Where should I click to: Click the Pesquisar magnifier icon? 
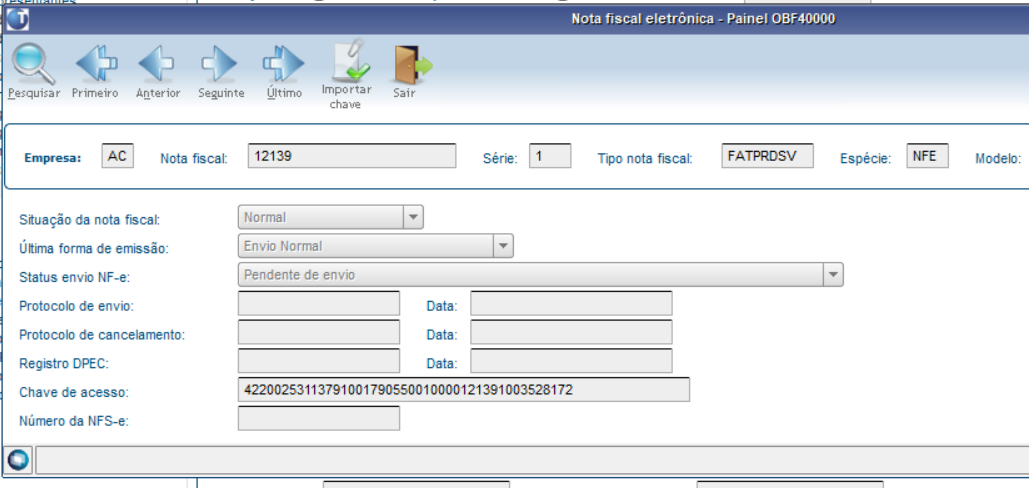33,64
